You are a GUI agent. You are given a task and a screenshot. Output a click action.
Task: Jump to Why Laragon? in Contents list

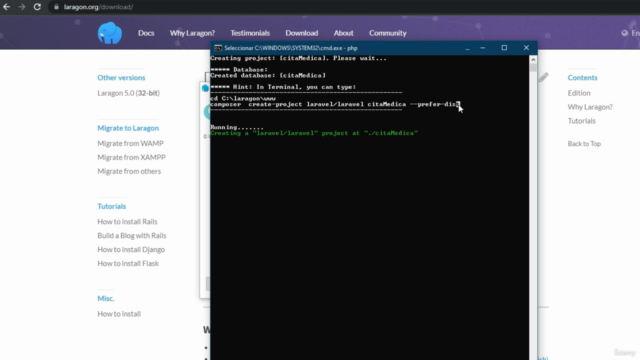[590, 107]
